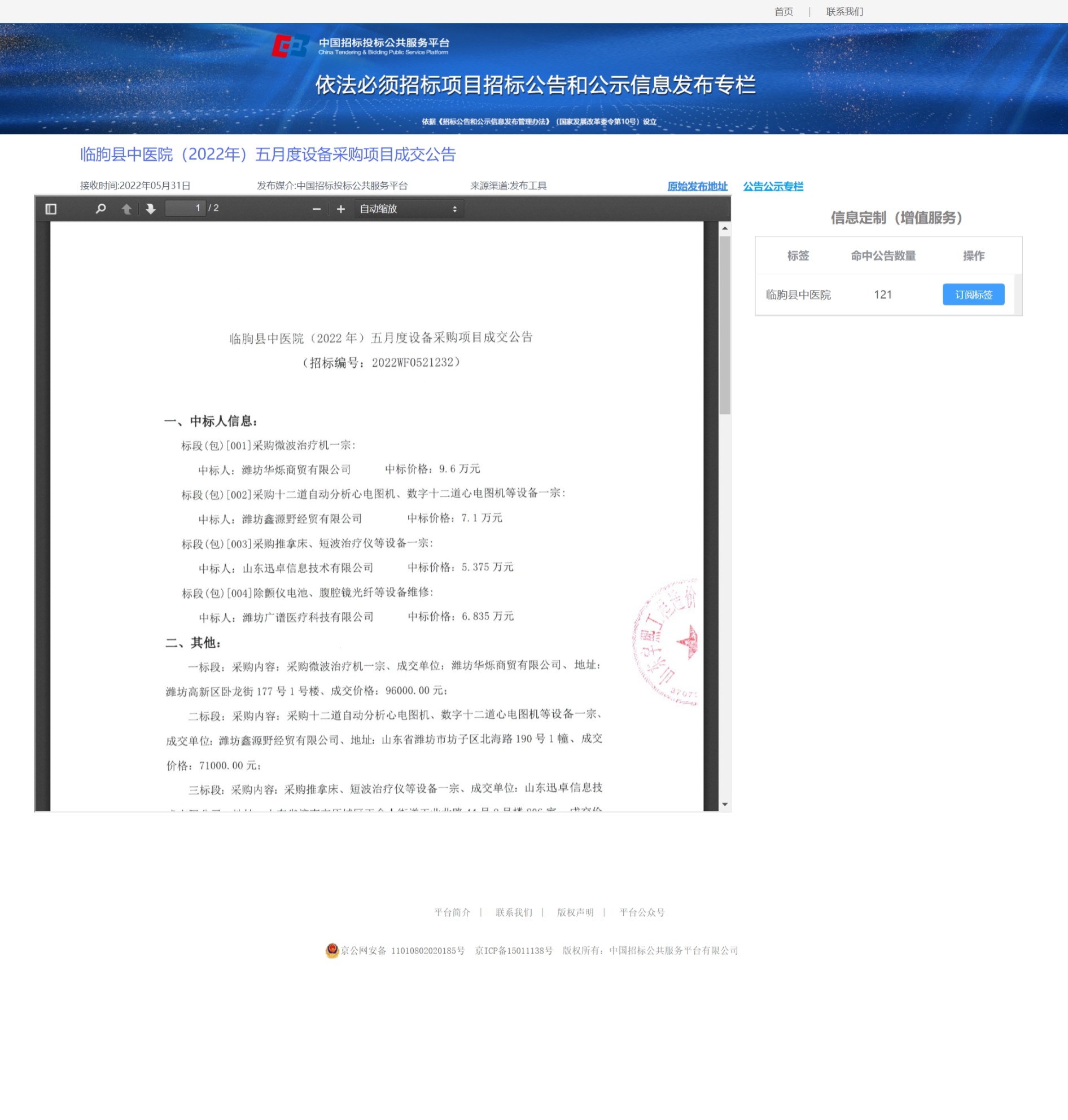Open the 联系我们 link at top
Screen dimensions: 1068x1120
(844, 11)
